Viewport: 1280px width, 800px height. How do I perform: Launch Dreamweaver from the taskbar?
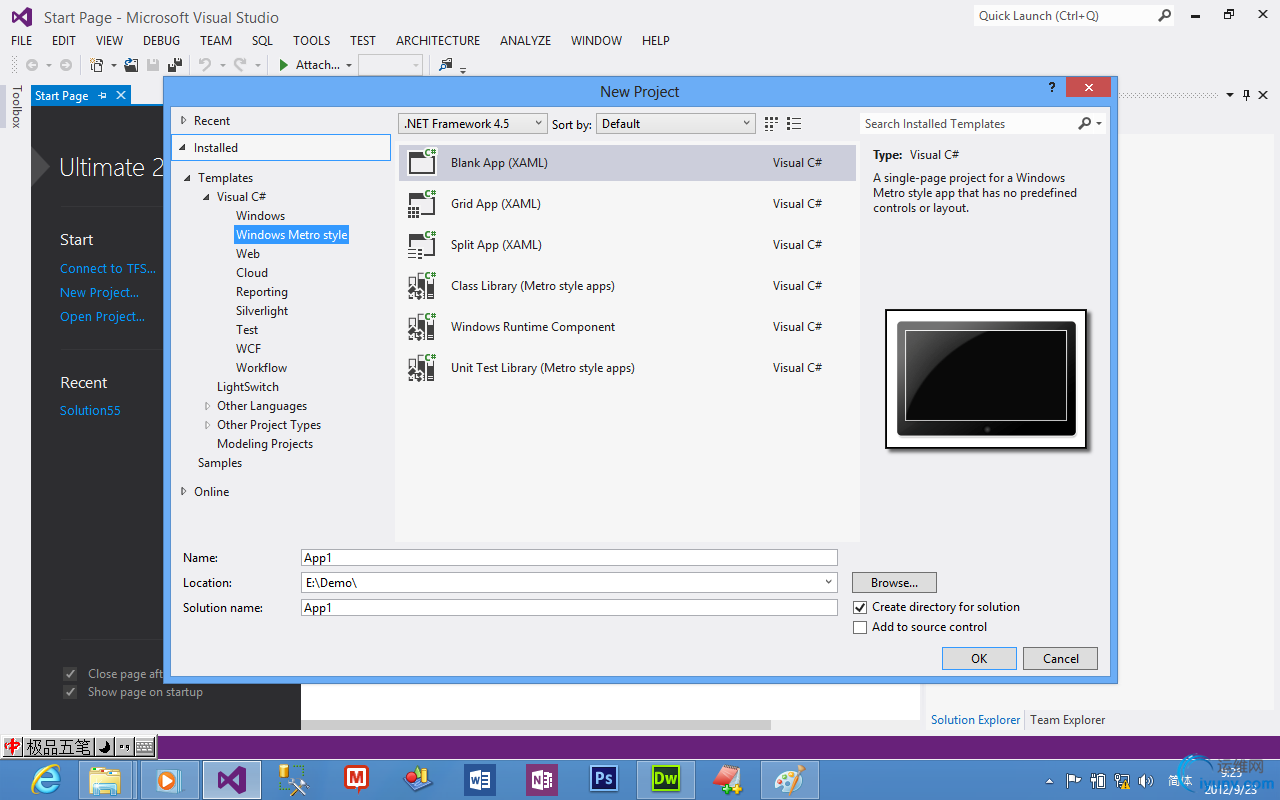(665, 779)
